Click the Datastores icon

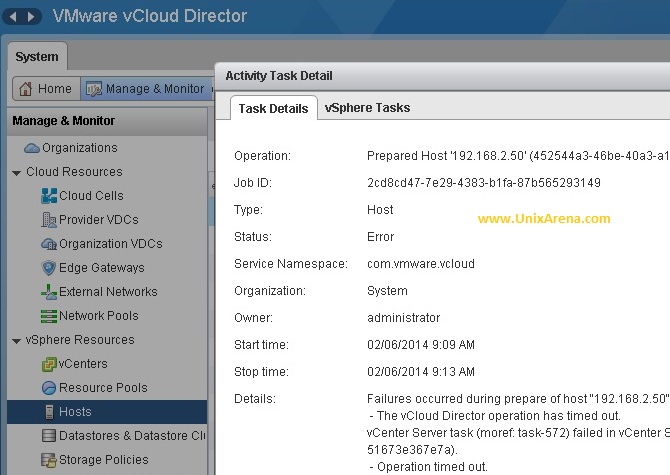point(49,436)
